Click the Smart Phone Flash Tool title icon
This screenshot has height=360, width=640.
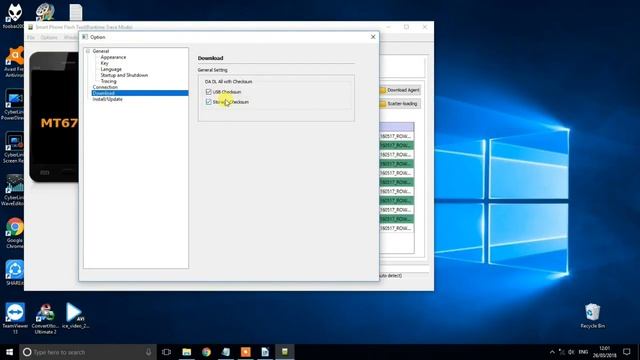pos(30,27)
